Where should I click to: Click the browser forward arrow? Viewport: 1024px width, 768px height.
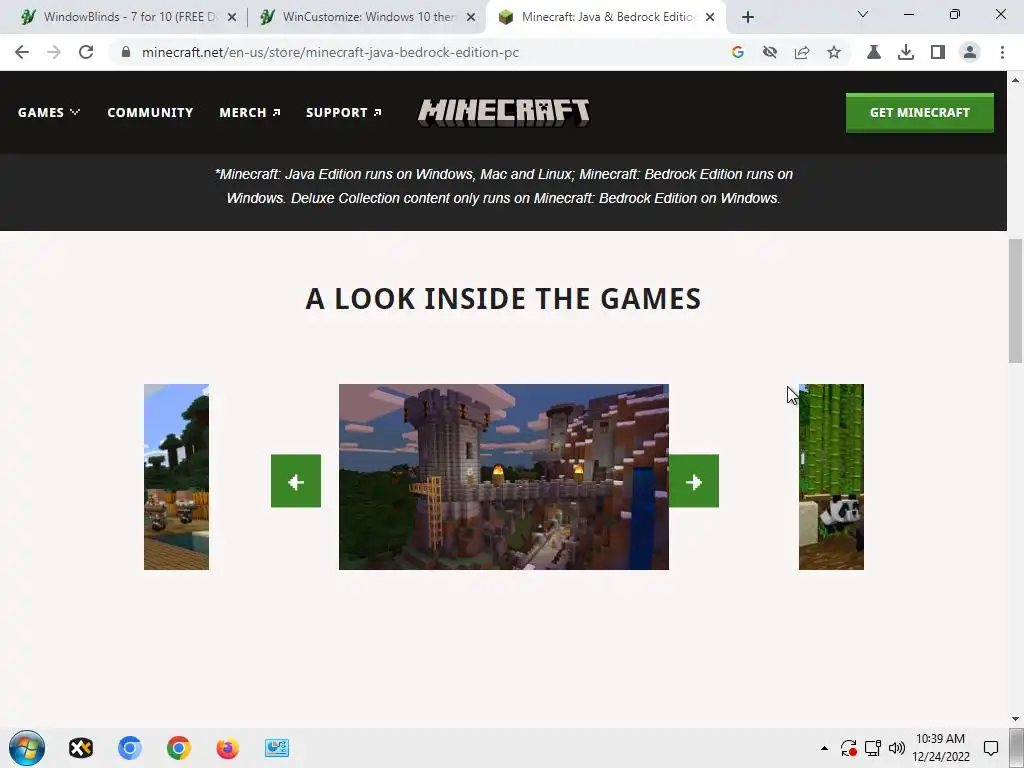click(54, 52)
